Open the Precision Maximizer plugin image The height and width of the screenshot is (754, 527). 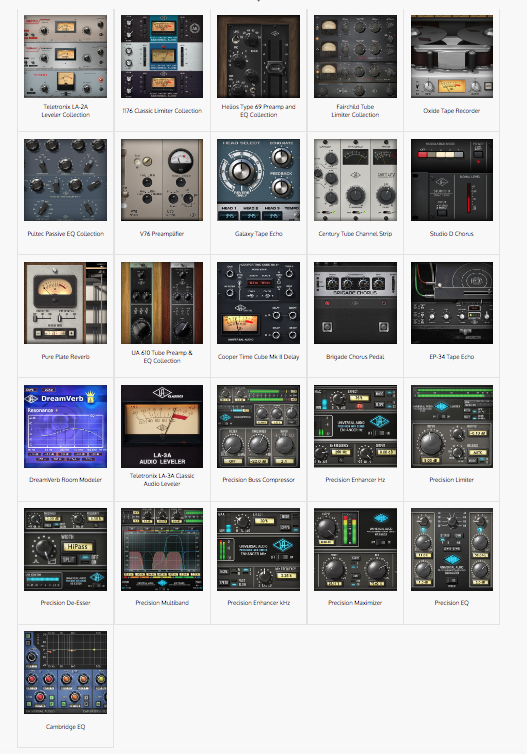pyautogui.click(x=355, y=549)
